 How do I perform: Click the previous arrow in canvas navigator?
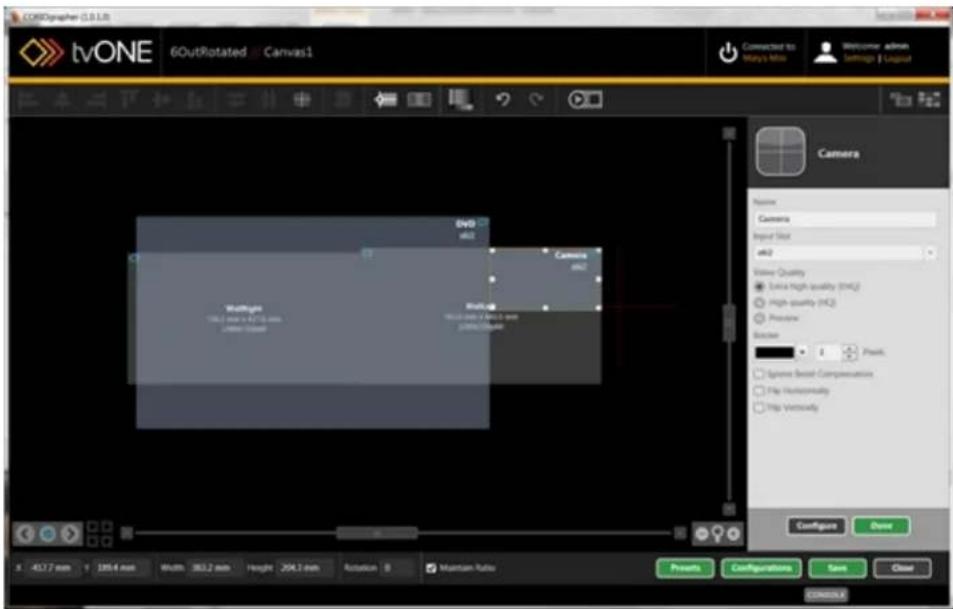point(25,534)
